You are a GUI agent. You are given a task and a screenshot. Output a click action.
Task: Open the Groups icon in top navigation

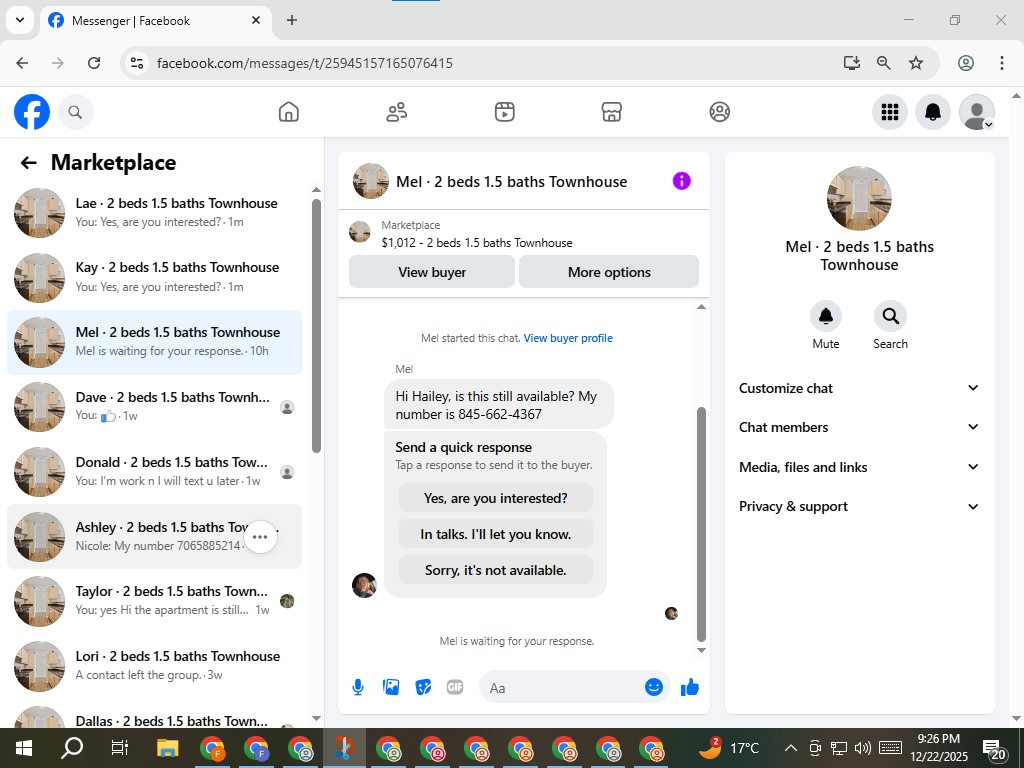click(719, 112)
